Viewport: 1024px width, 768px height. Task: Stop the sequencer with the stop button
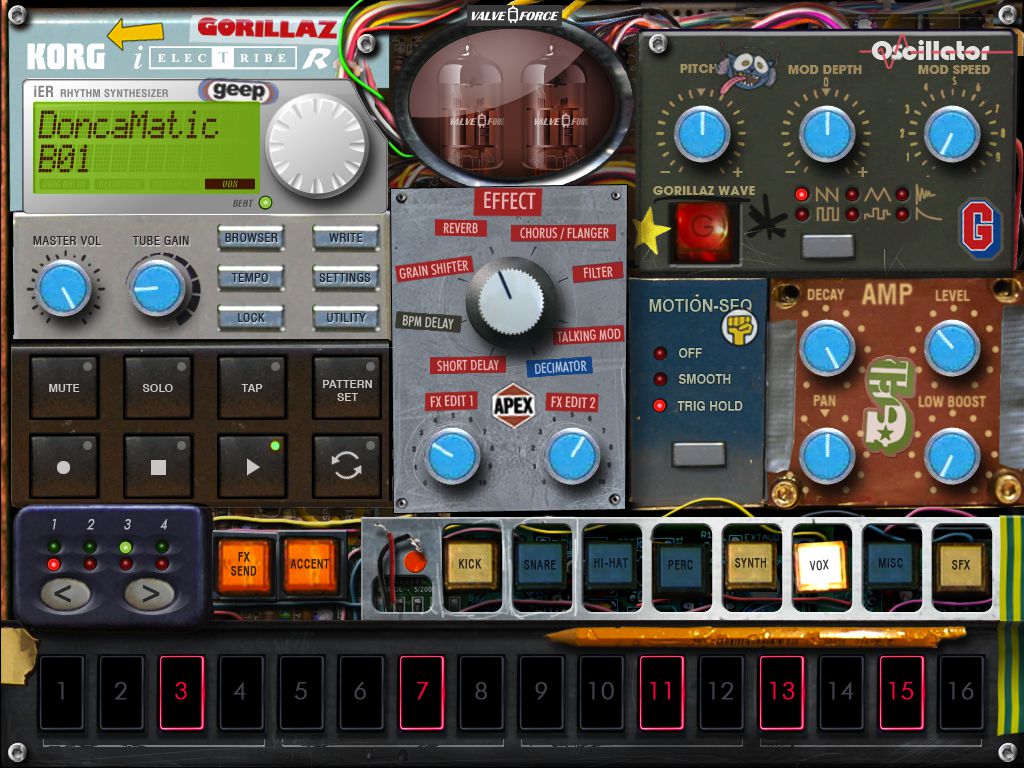point(158,466)
